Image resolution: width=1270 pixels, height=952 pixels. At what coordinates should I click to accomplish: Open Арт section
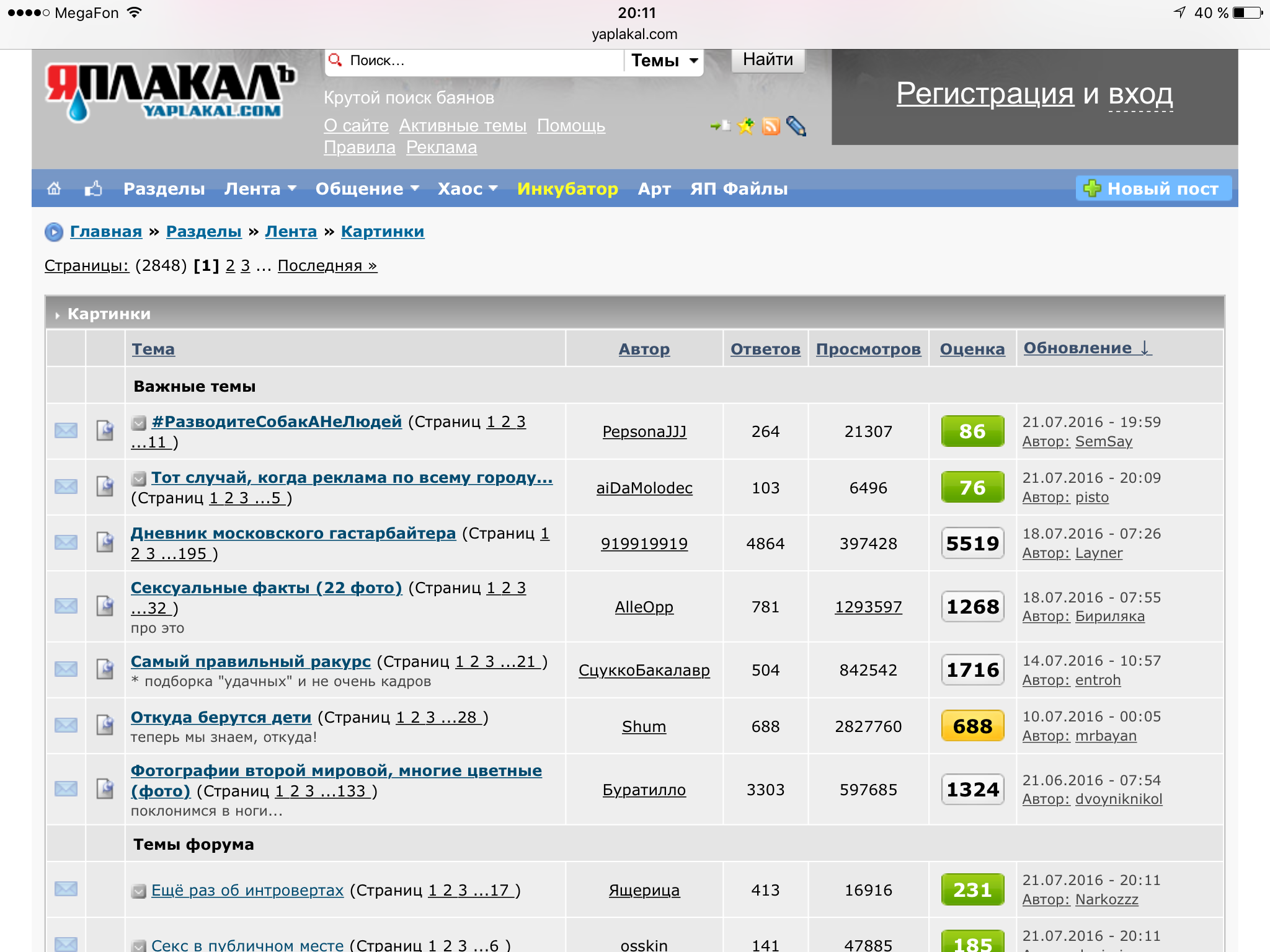pos(654,188)
